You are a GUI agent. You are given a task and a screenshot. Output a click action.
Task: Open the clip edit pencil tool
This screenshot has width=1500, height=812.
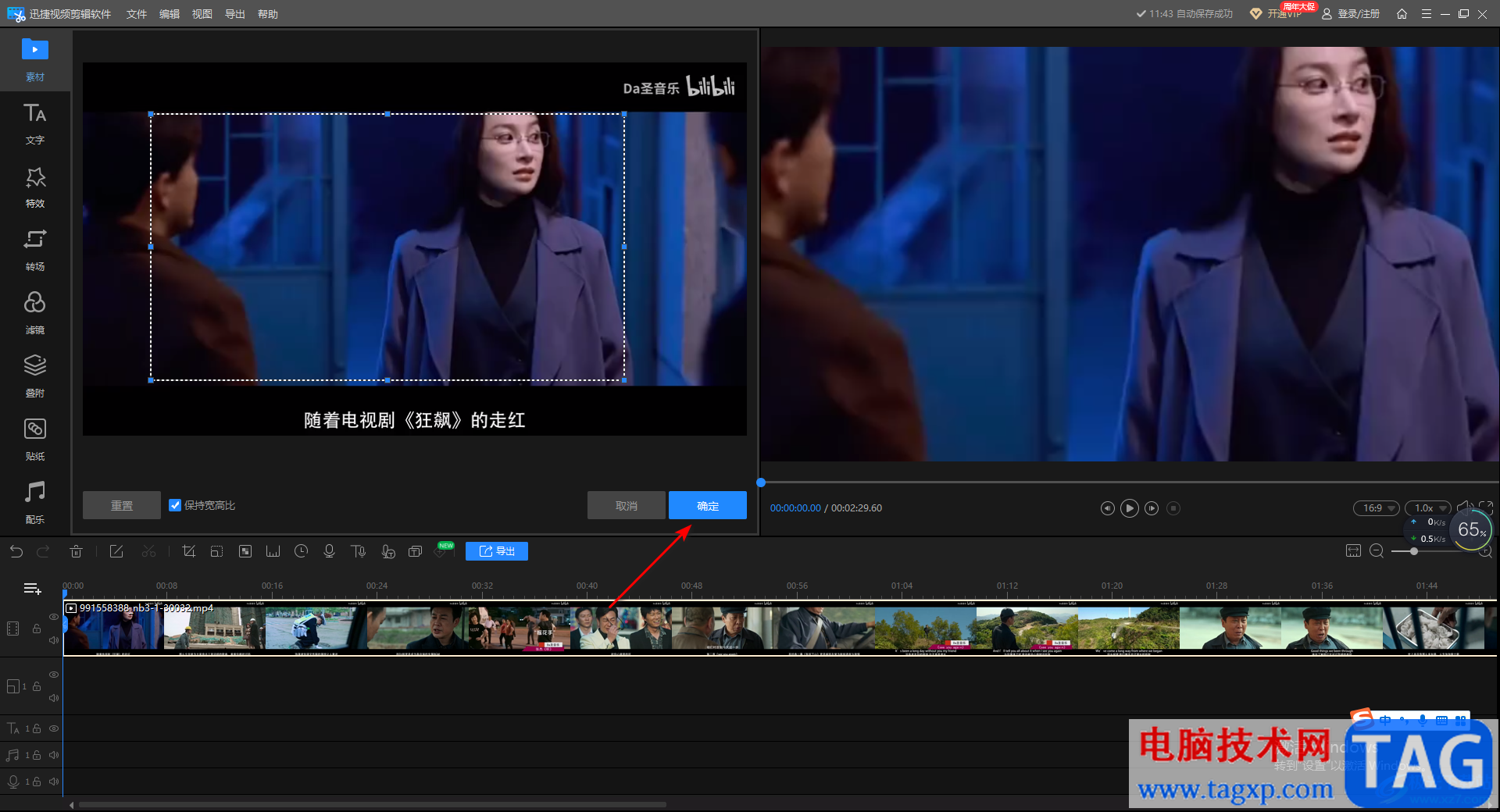[x=116, y=551]
